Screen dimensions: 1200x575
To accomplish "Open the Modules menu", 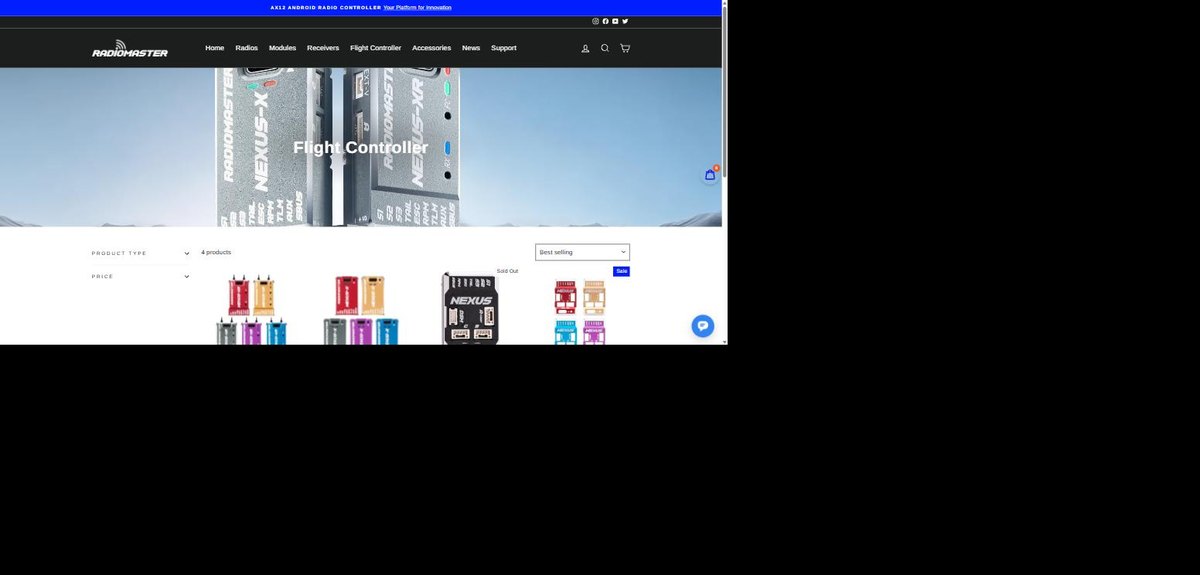I will (282, 48).
